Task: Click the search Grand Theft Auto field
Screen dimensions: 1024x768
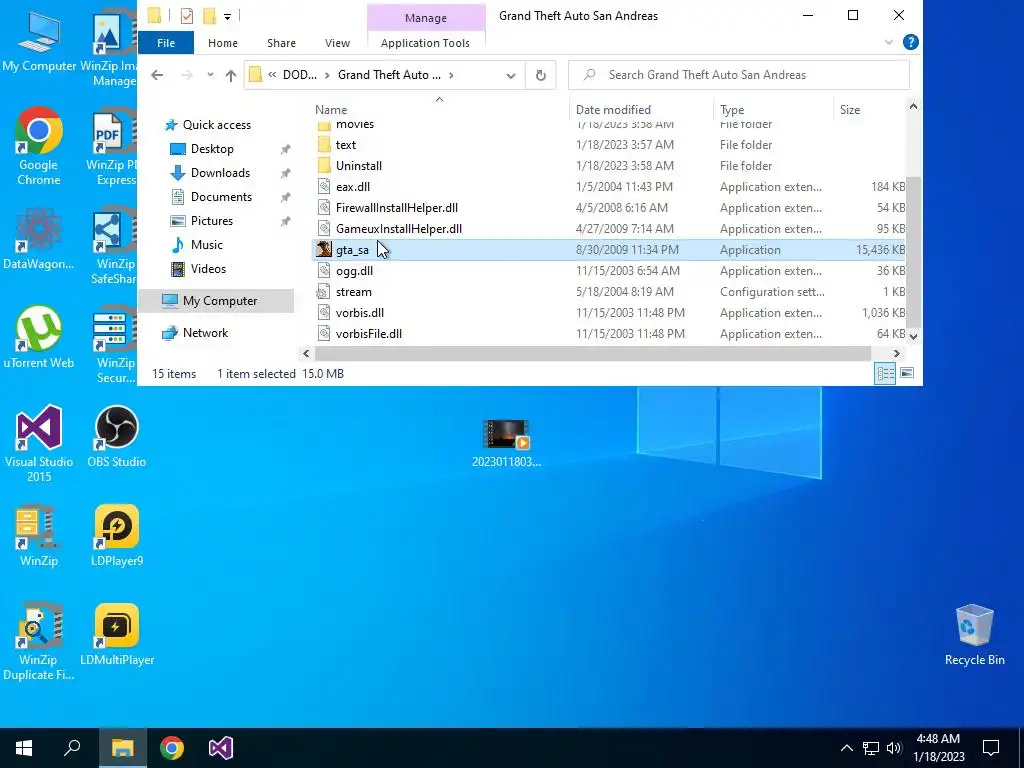Action: click(739, 75)
